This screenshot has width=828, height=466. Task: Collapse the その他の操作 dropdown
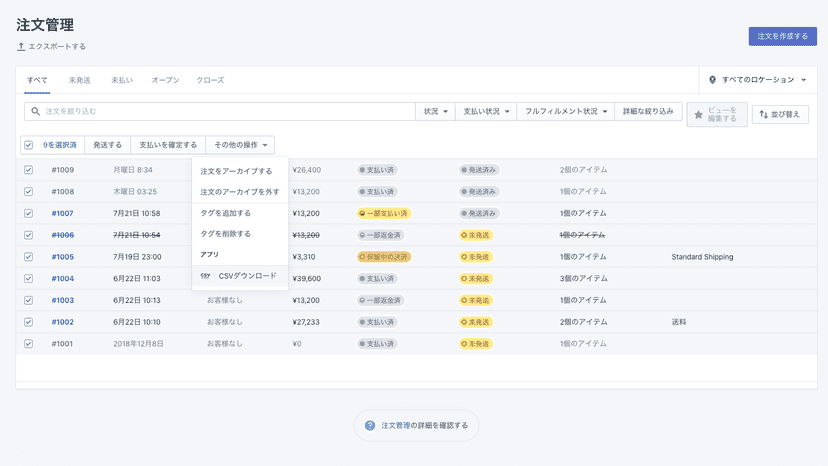pyautogui.click(x=240, y=145)
